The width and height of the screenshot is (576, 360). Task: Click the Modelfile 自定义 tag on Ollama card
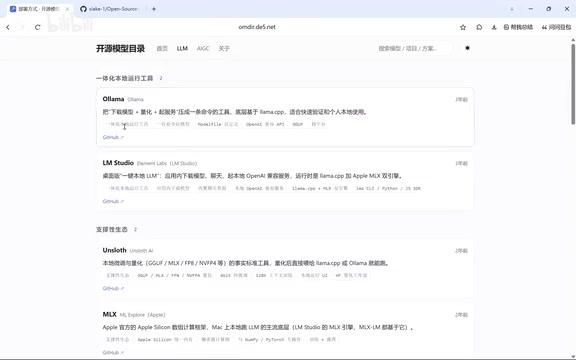[x=218, y=124]
